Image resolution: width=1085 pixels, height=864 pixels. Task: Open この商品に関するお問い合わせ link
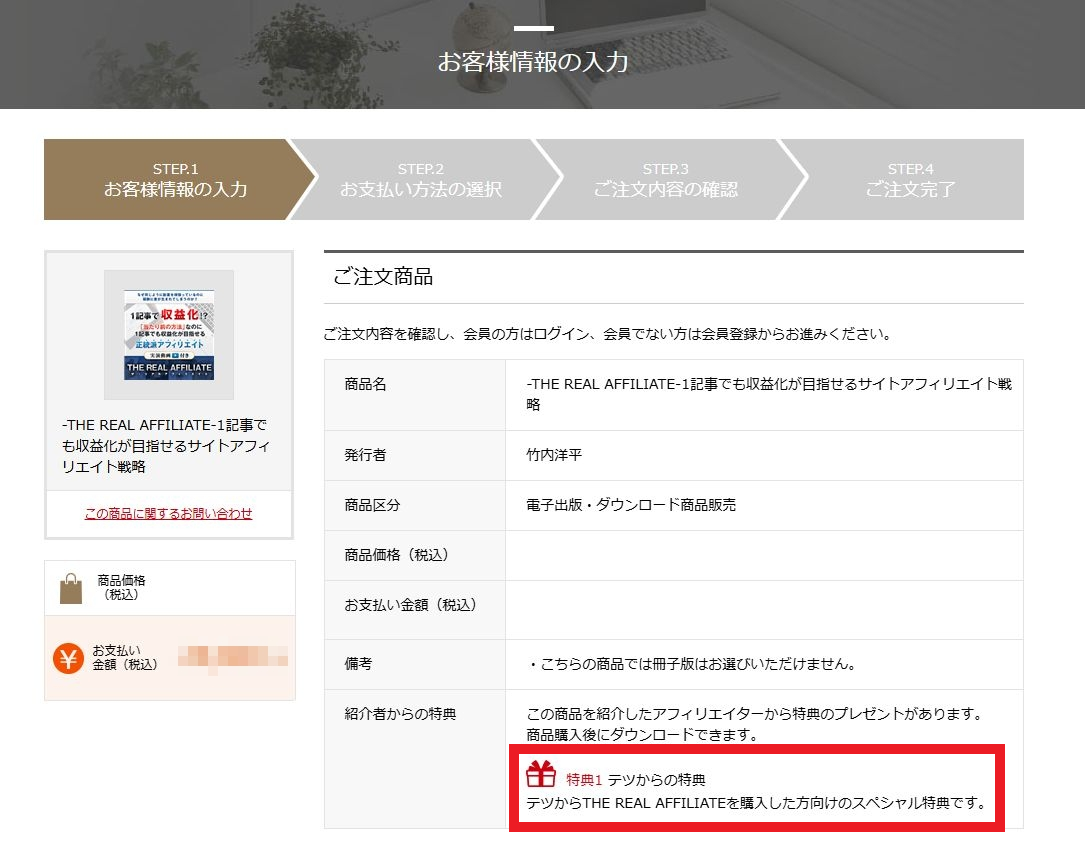click(x=168, y=514)
